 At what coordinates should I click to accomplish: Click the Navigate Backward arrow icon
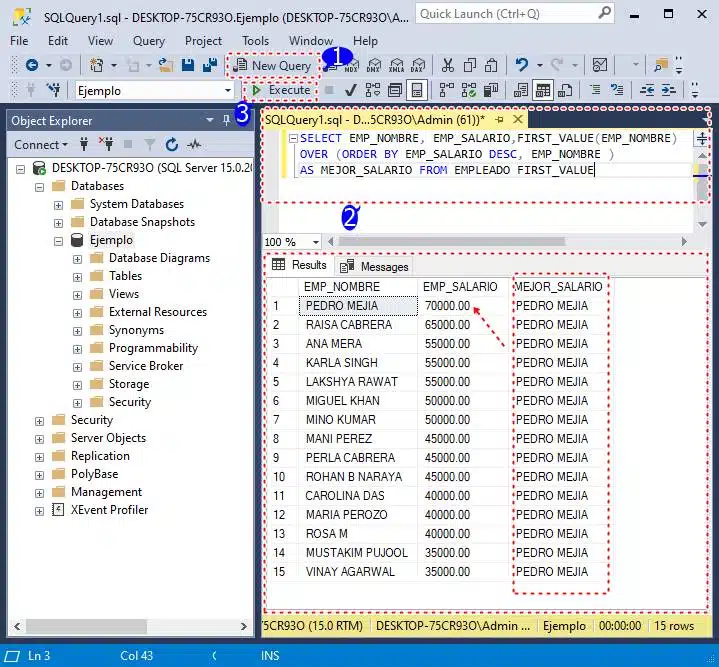[32, 66]
